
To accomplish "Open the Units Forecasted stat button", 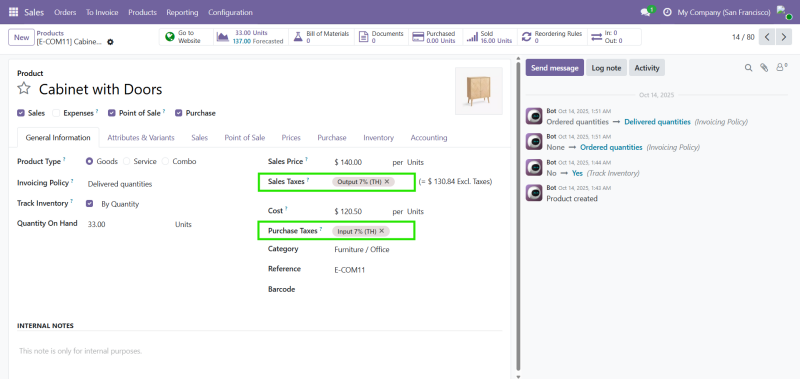I will (x=250, y=37).
